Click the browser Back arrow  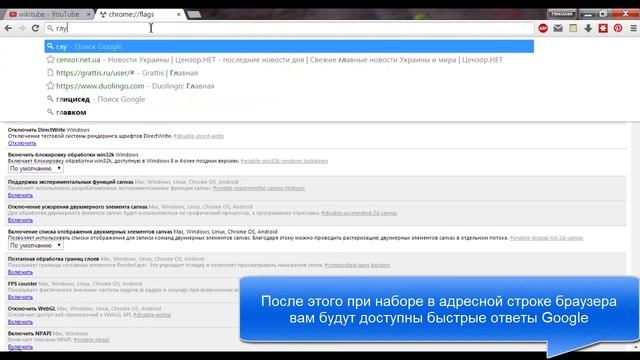tap(8, 28)
